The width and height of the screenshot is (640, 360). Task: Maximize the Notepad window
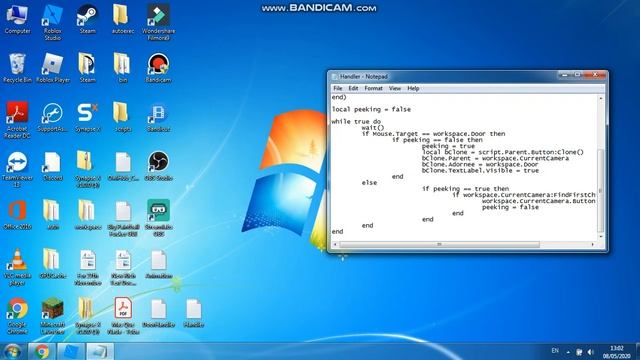[577, 75]
